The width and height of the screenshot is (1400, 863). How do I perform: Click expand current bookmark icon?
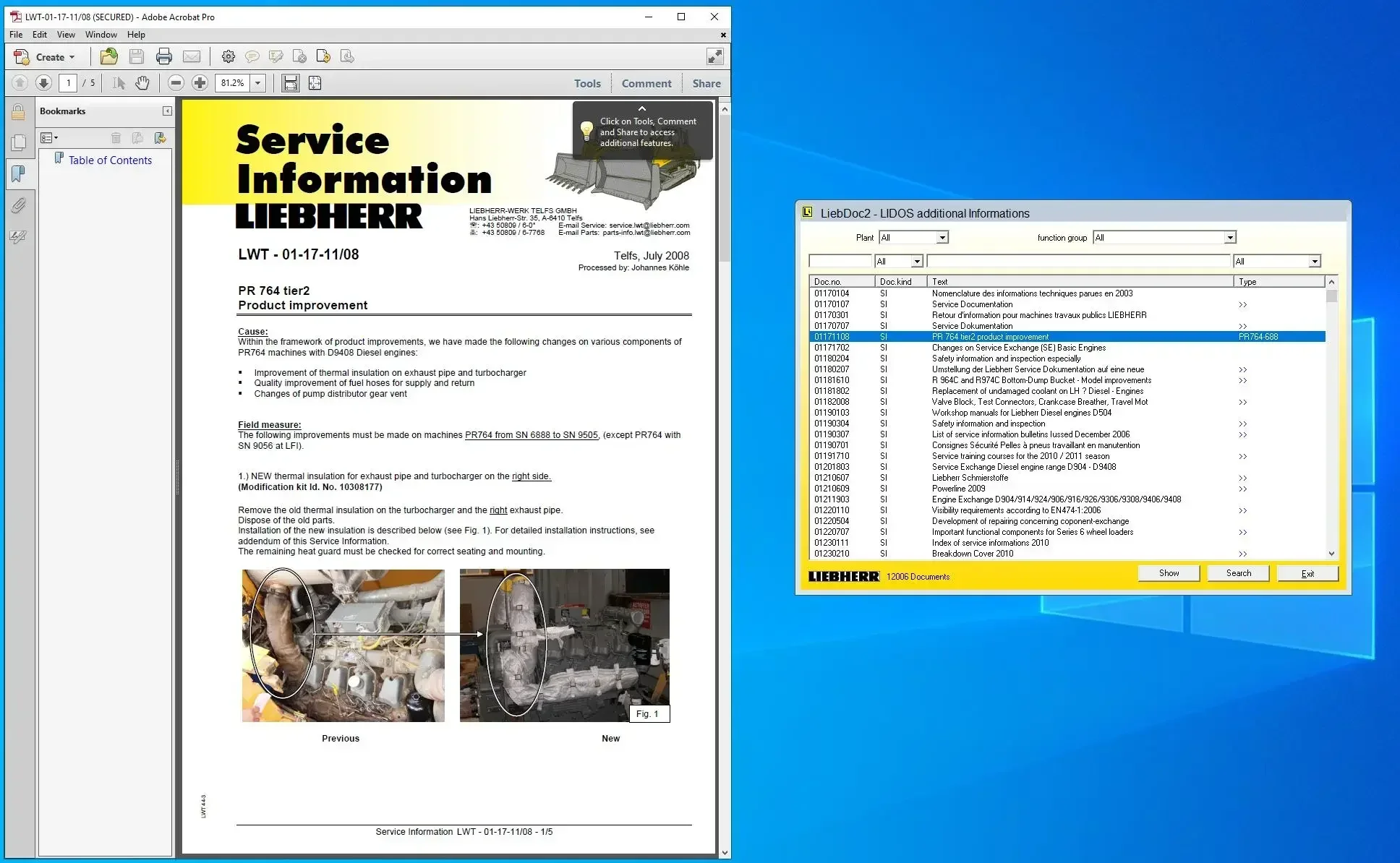161,137
